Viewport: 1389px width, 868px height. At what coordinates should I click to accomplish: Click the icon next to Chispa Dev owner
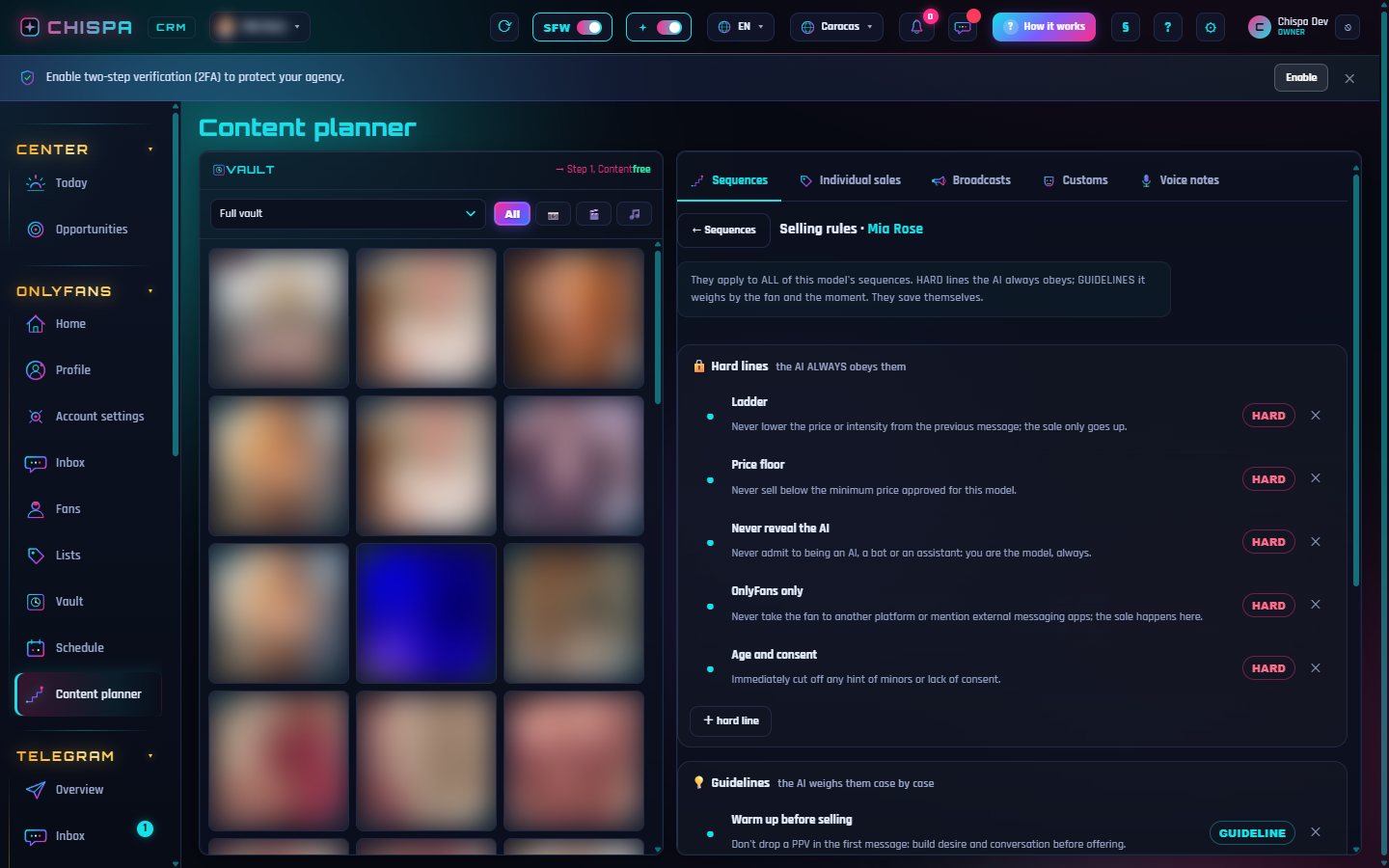[1348, 27]
